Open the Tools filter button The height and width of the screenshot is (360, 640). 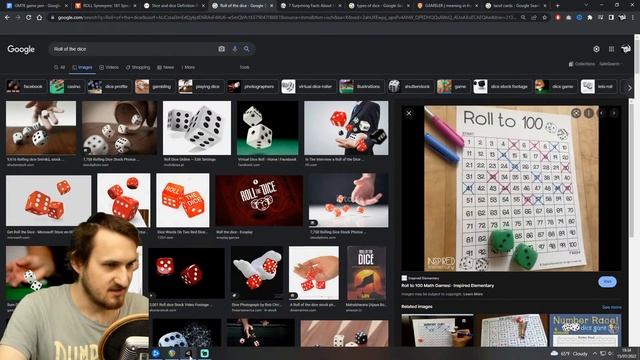(x=244, y=67)
